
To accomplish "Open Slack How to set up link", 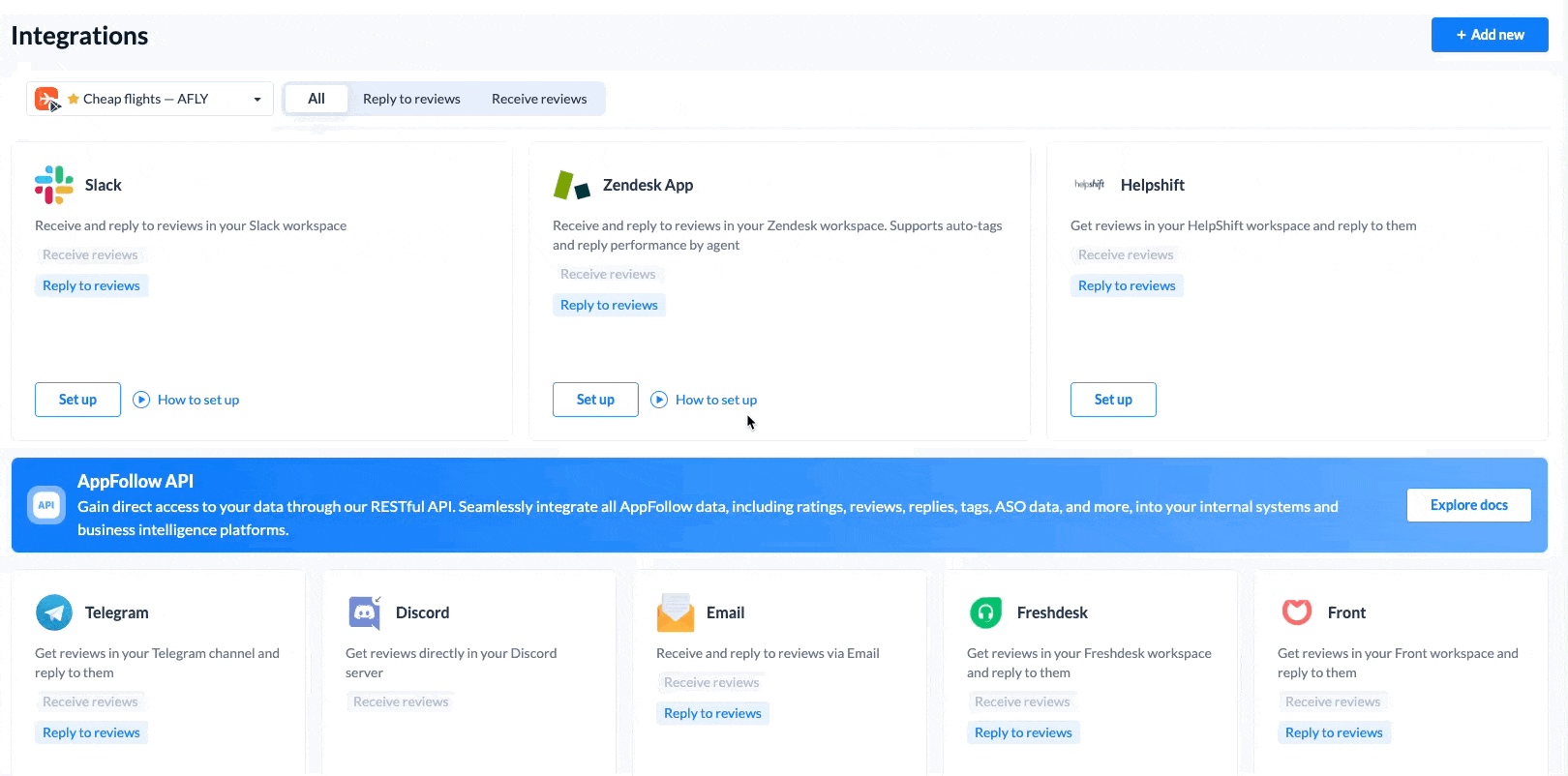I will [x=198, y=400].
